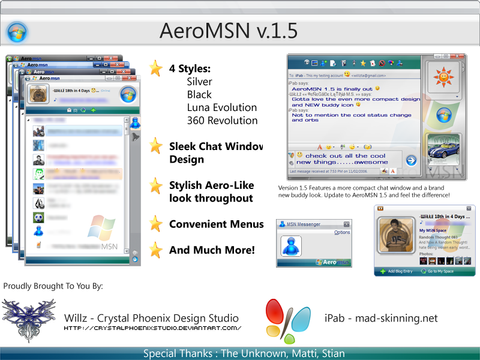Click the share files document icon in chat toolbar
480x360 pixels.
tap(333, 63)
